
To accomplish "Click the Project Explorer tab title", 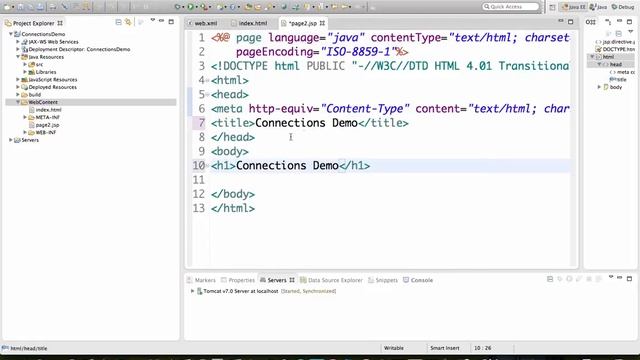I will point(33,23).
